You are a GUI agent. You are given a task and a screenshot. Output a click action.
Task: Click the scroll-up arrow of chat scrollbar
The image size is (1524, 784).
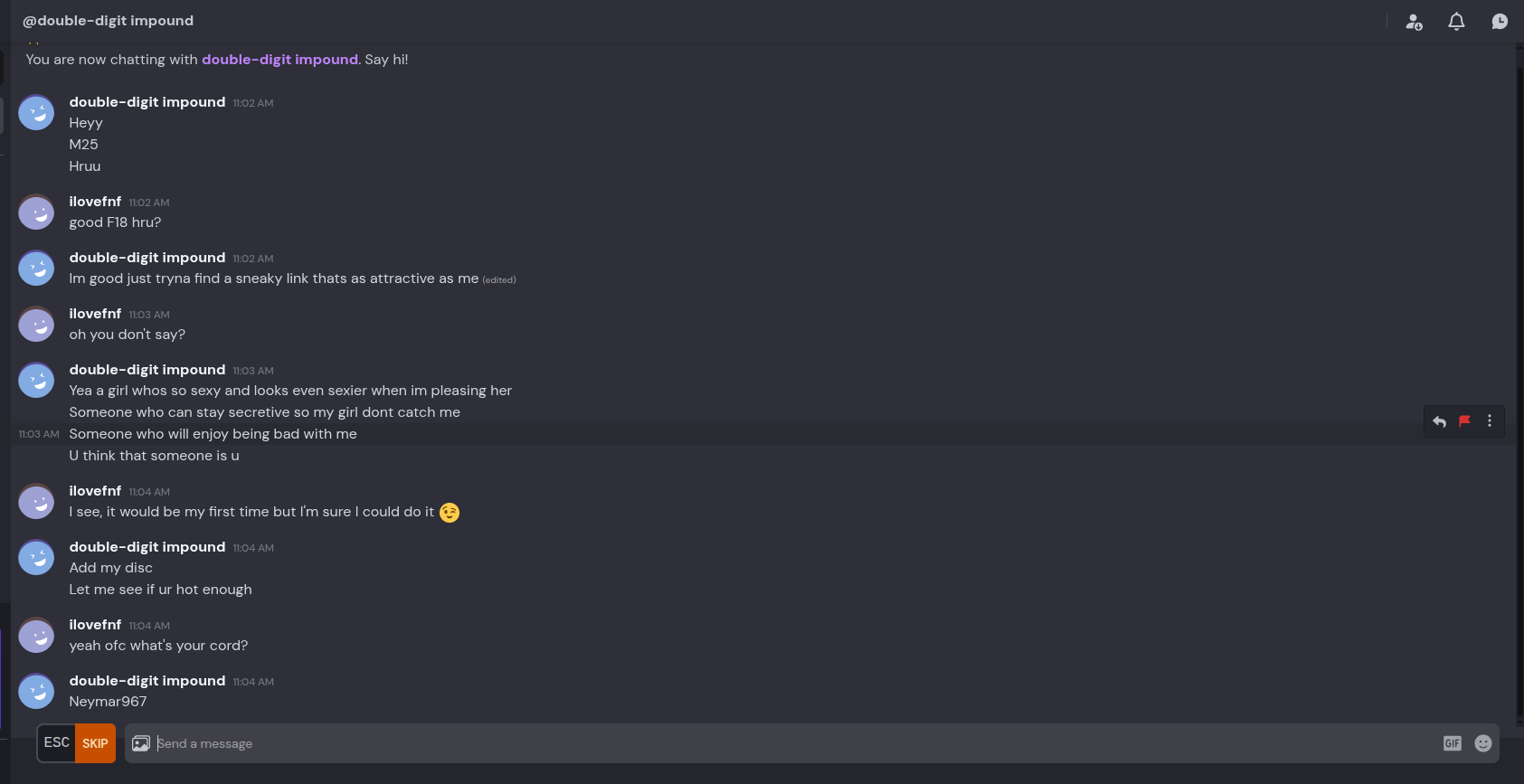1519,45
